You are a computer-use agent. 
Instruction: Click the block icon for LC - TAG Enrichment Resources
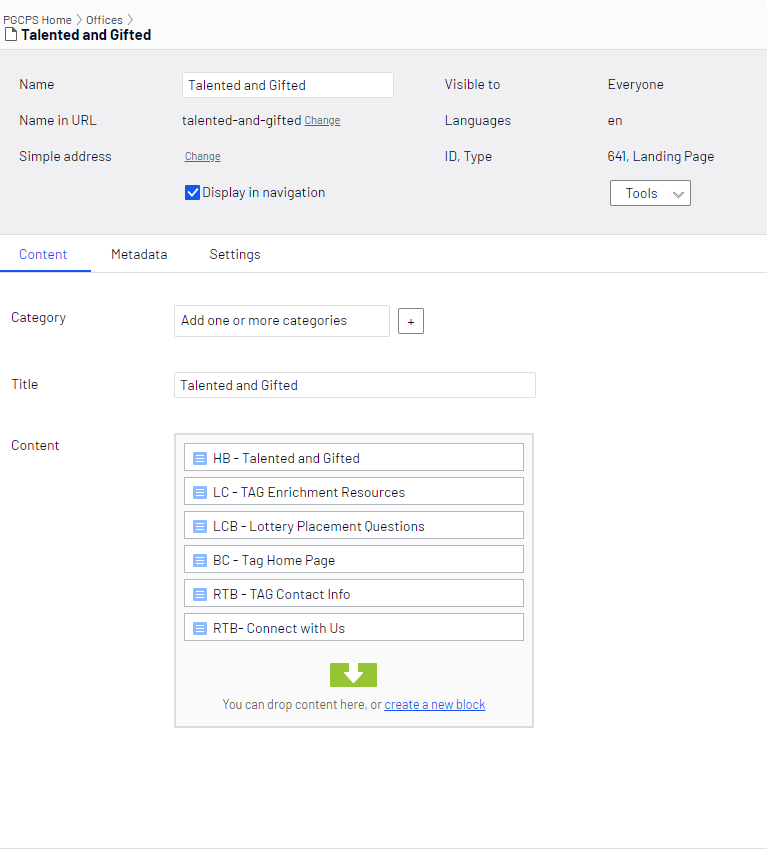pos(199,492)
